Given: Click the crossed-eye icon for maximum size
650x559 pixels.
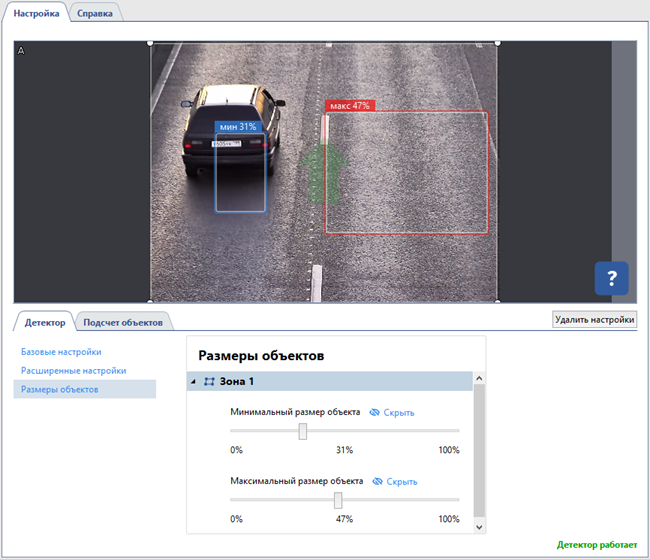Looking at the screenshot, I should (x=377, y=481).
